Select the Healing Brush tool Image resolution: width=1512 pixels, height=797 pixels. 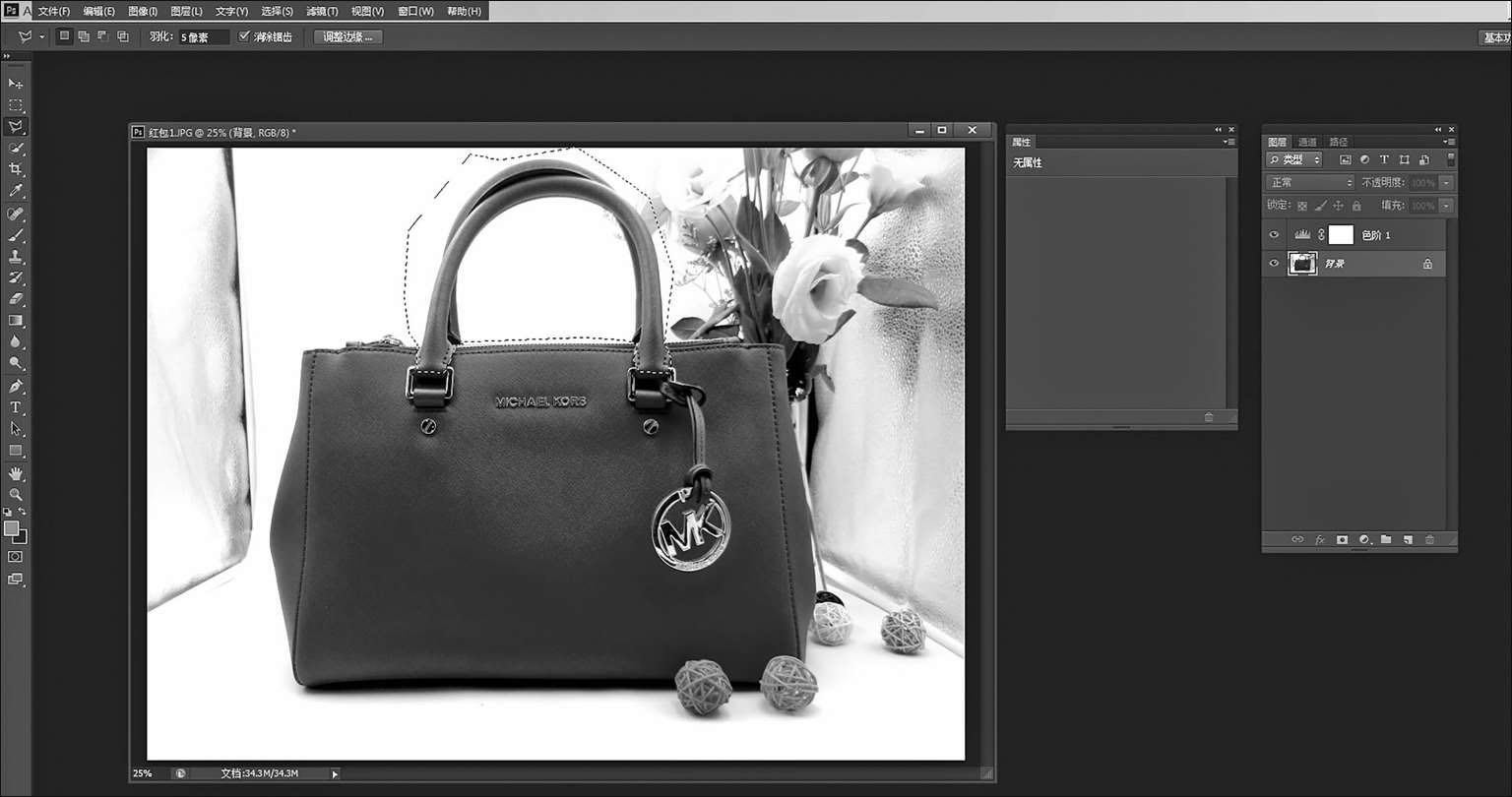(16, 214)
